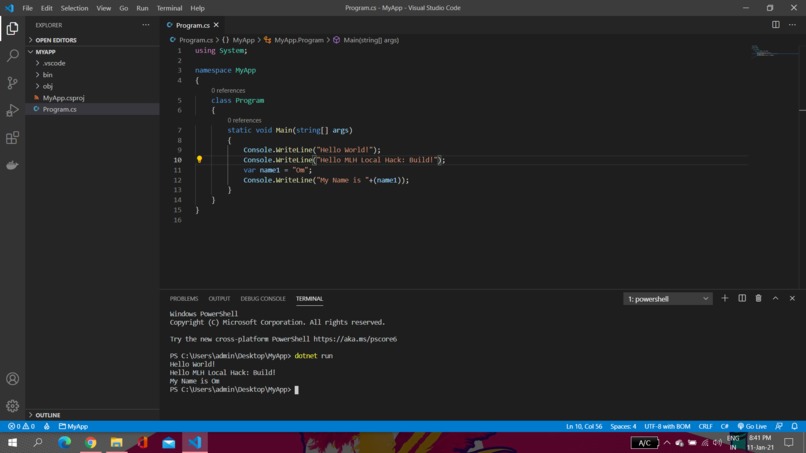The height and width of the screenshot is (453, 806).
Task: Switch to the Problems panel tab
Action: (184, 299)
